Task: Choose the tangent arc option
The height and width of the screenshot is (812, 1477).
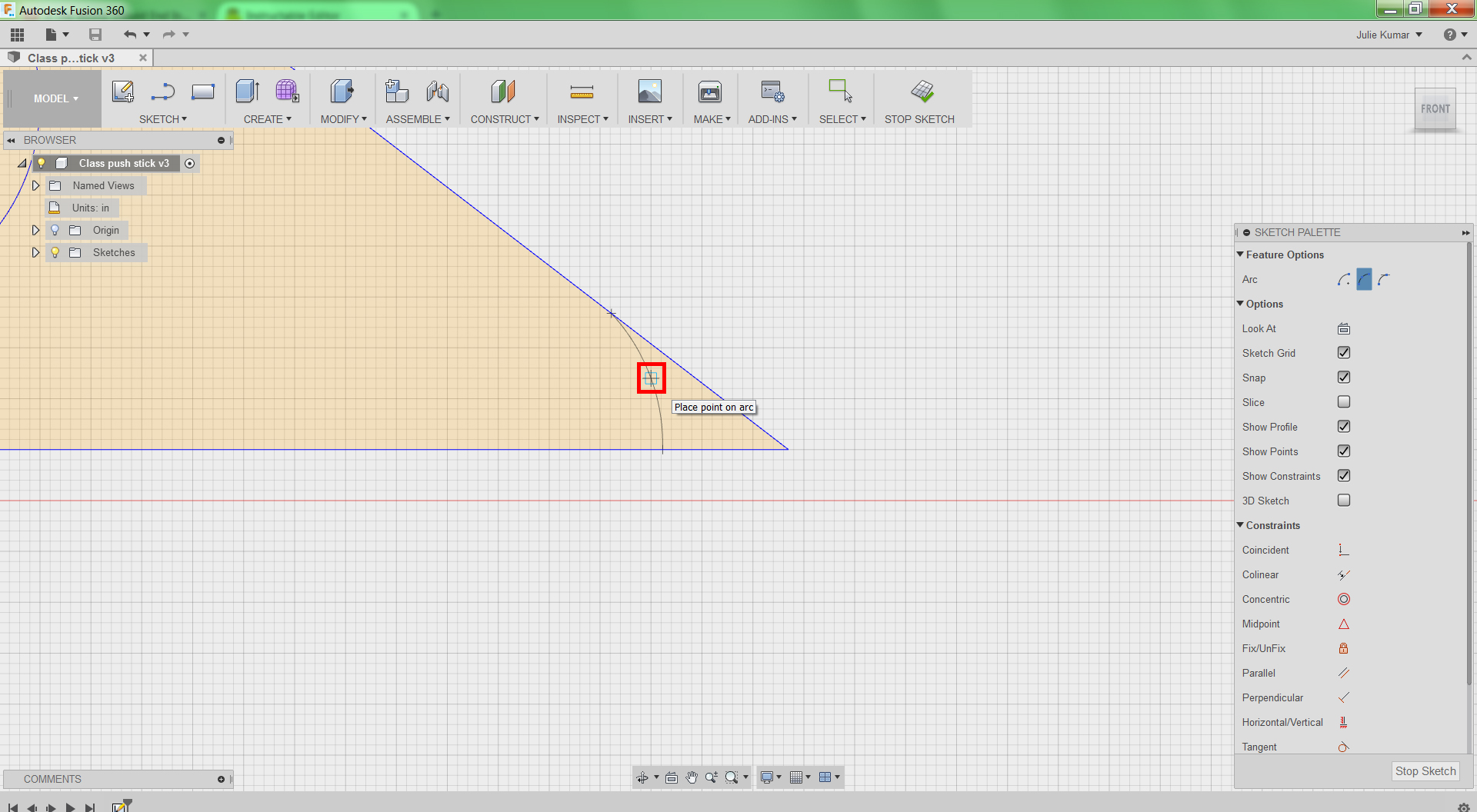Action: [x=1384, y=279]
